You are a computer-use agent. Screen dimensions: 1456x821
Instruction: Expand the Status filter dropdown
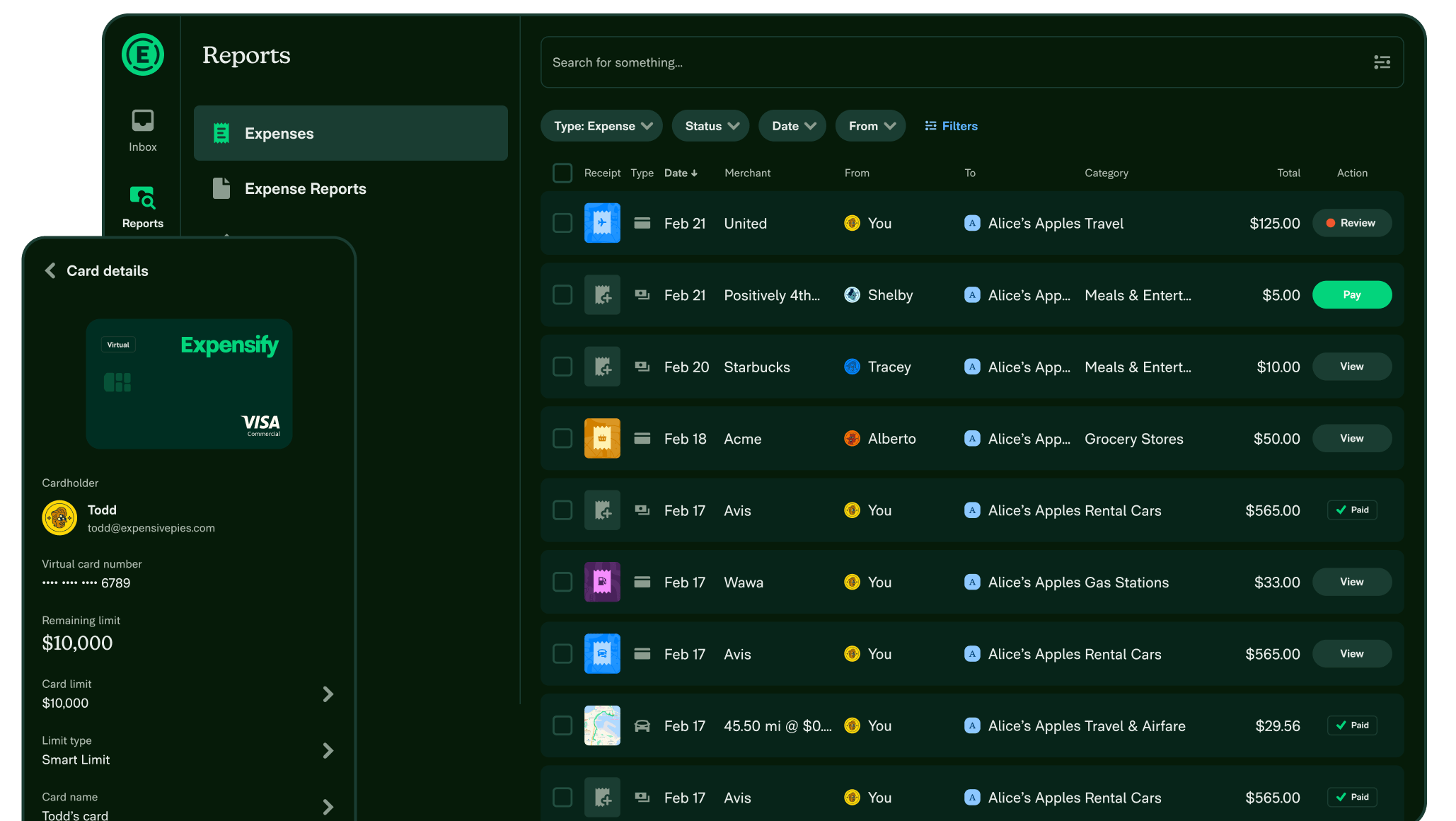[711, 126]
